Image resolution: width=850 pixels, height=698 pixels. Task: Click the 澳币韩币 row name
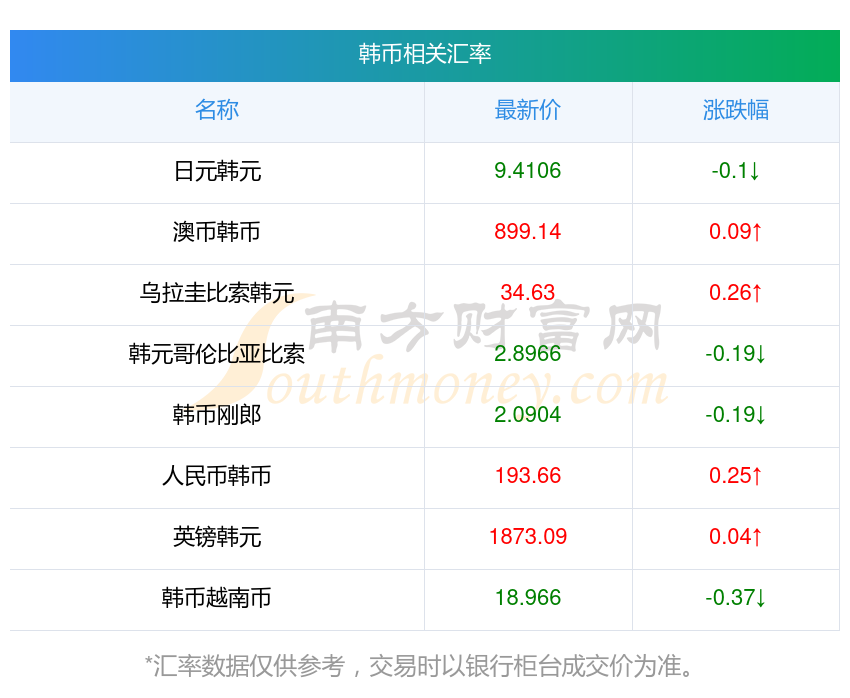(217, 232)
